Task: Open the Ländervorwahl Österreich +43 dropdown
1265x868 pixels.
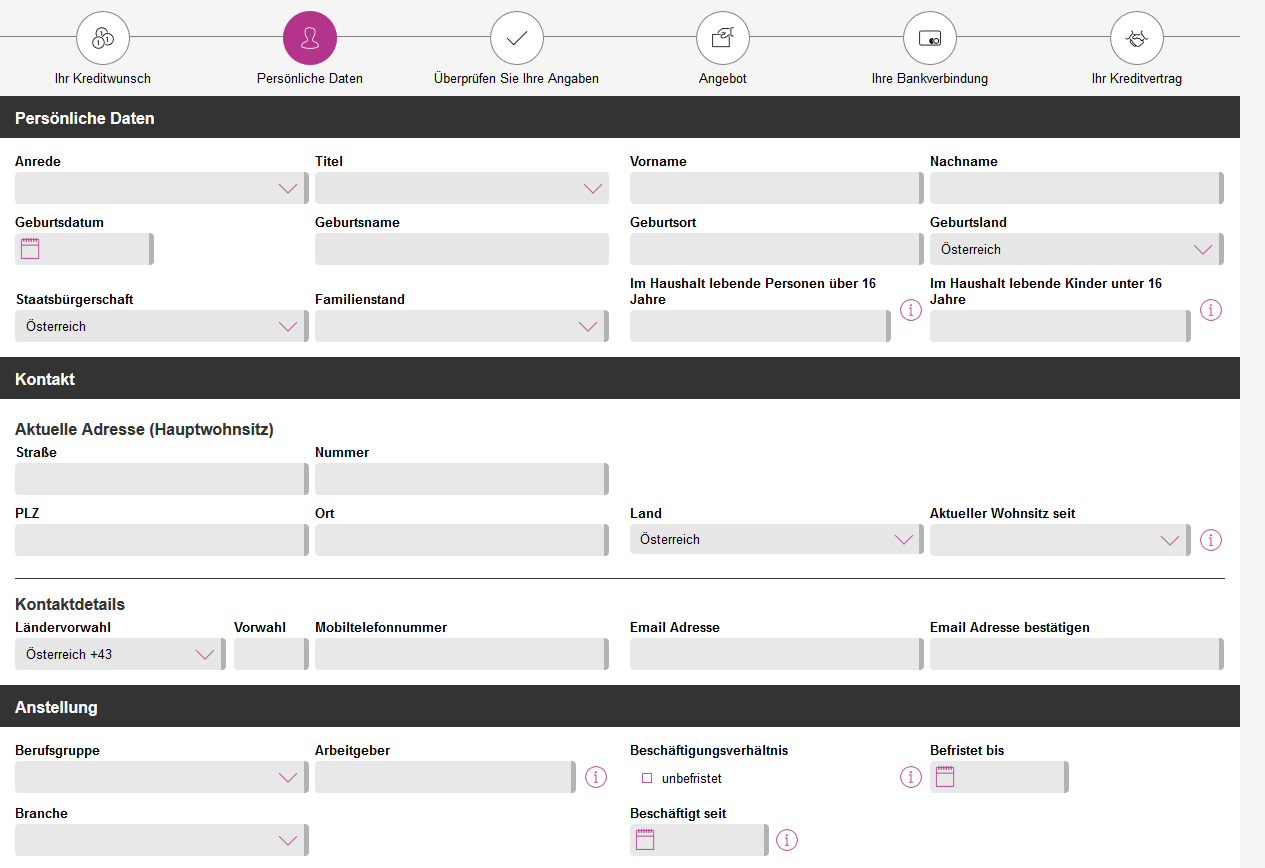Action: click(119, 654)
